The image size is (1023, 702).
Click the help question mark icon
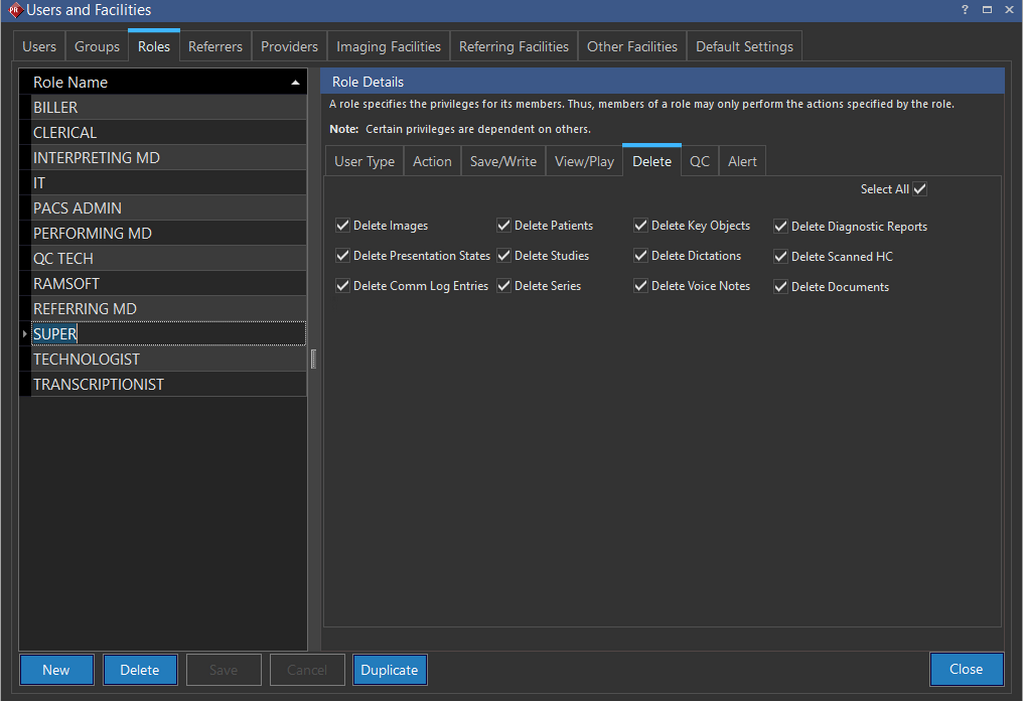pos(965,10)
